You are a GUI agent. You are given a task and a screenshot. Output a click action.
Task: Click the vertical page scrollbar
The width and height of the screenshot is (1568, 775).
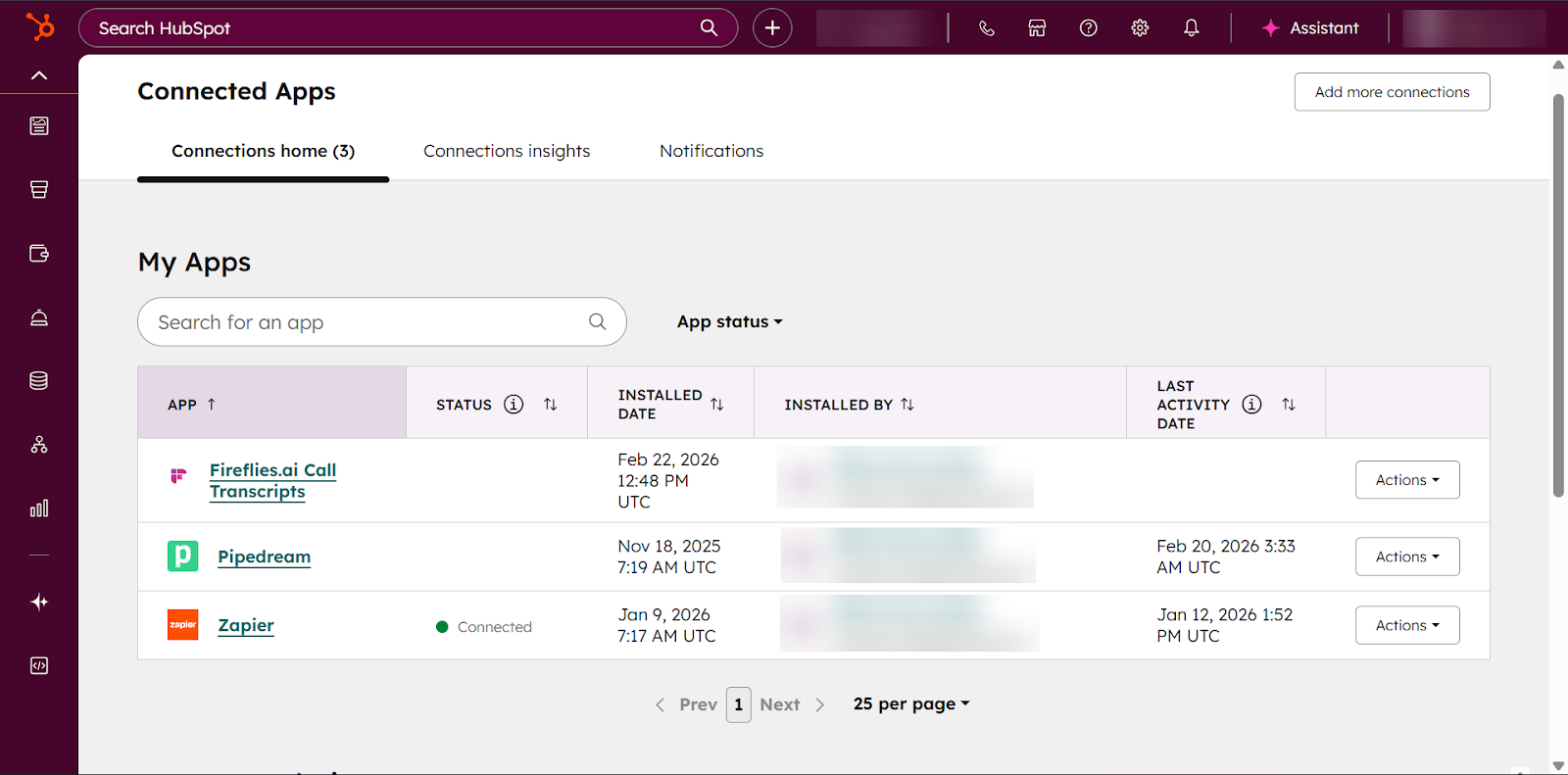click(x=1558, y=296)
